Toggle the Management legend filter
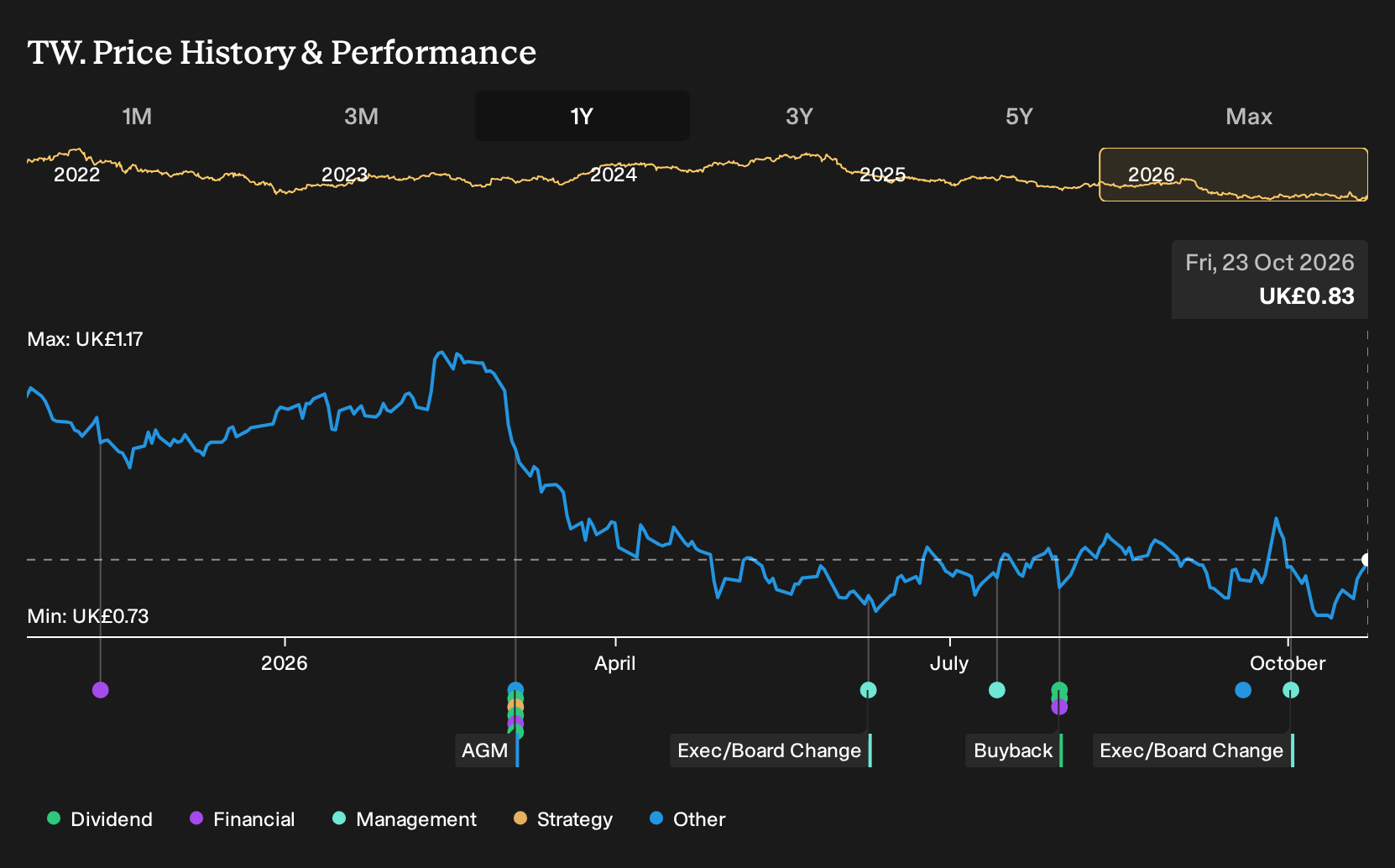 405,819
